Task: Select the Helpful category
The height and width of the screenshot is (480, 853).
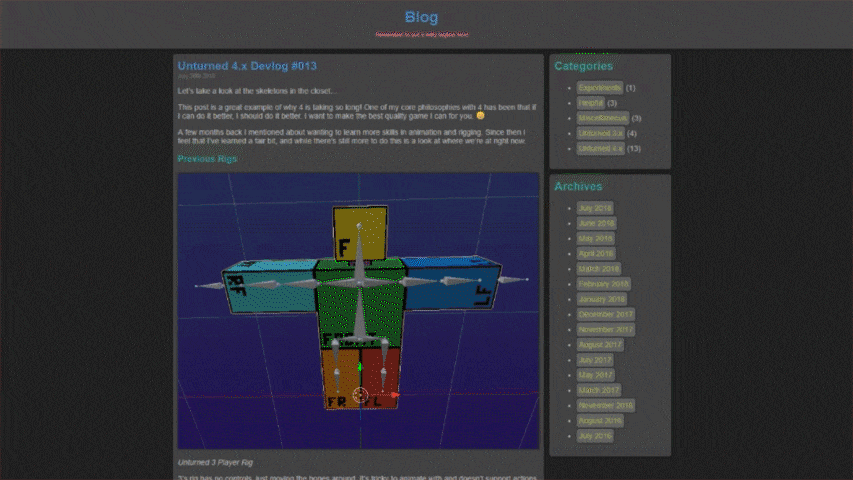Action: pyautogui.click(x=591, y=103)
